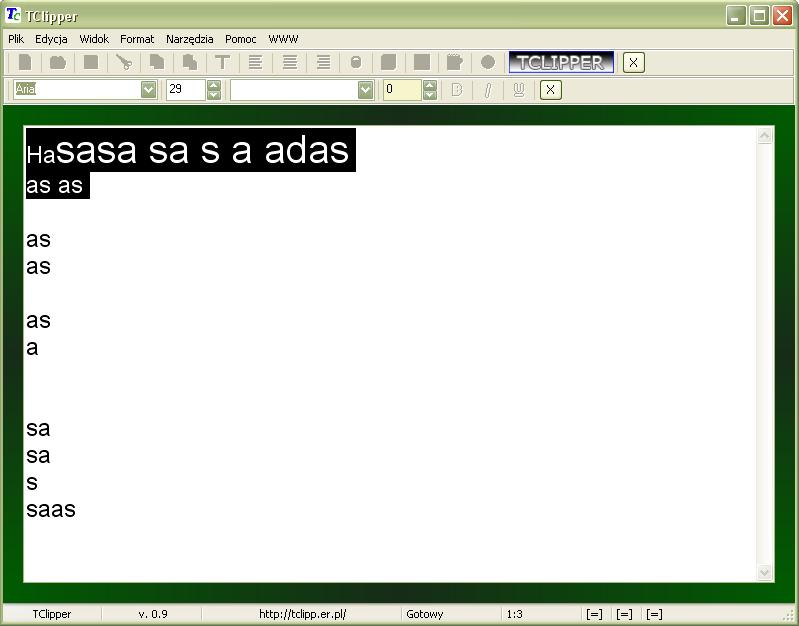Open the Narzędzia menu
This screenshot has height=626, width=799.
click(189, 39)
